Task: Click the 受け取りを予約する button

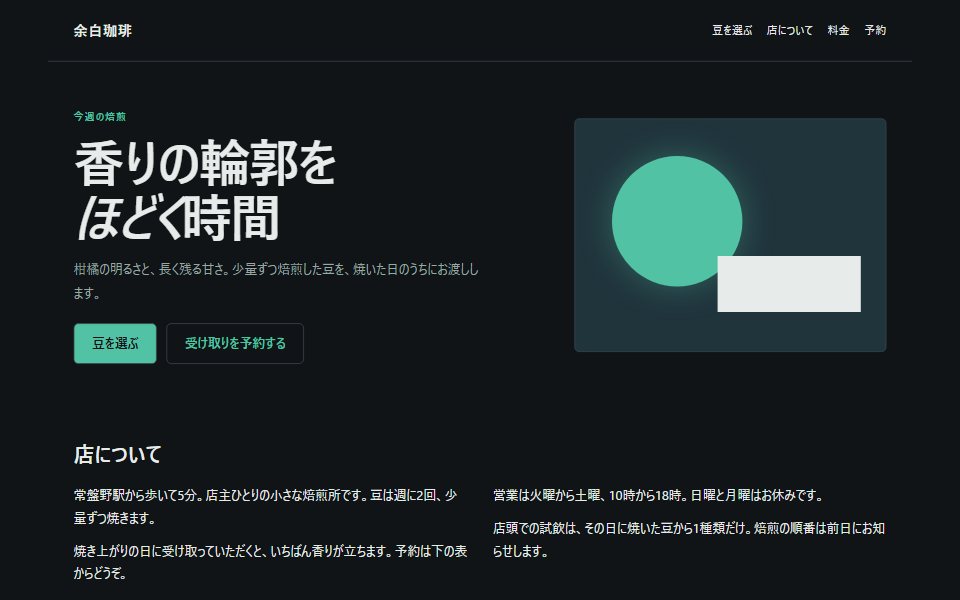Action: point(235,343)
